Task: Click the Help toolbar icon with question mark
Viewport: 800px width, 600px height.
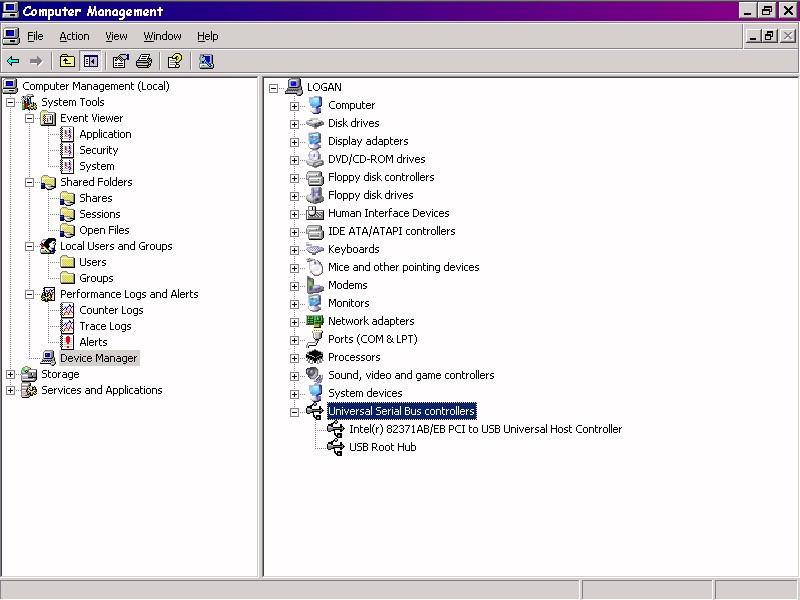Action: point(174,61)
